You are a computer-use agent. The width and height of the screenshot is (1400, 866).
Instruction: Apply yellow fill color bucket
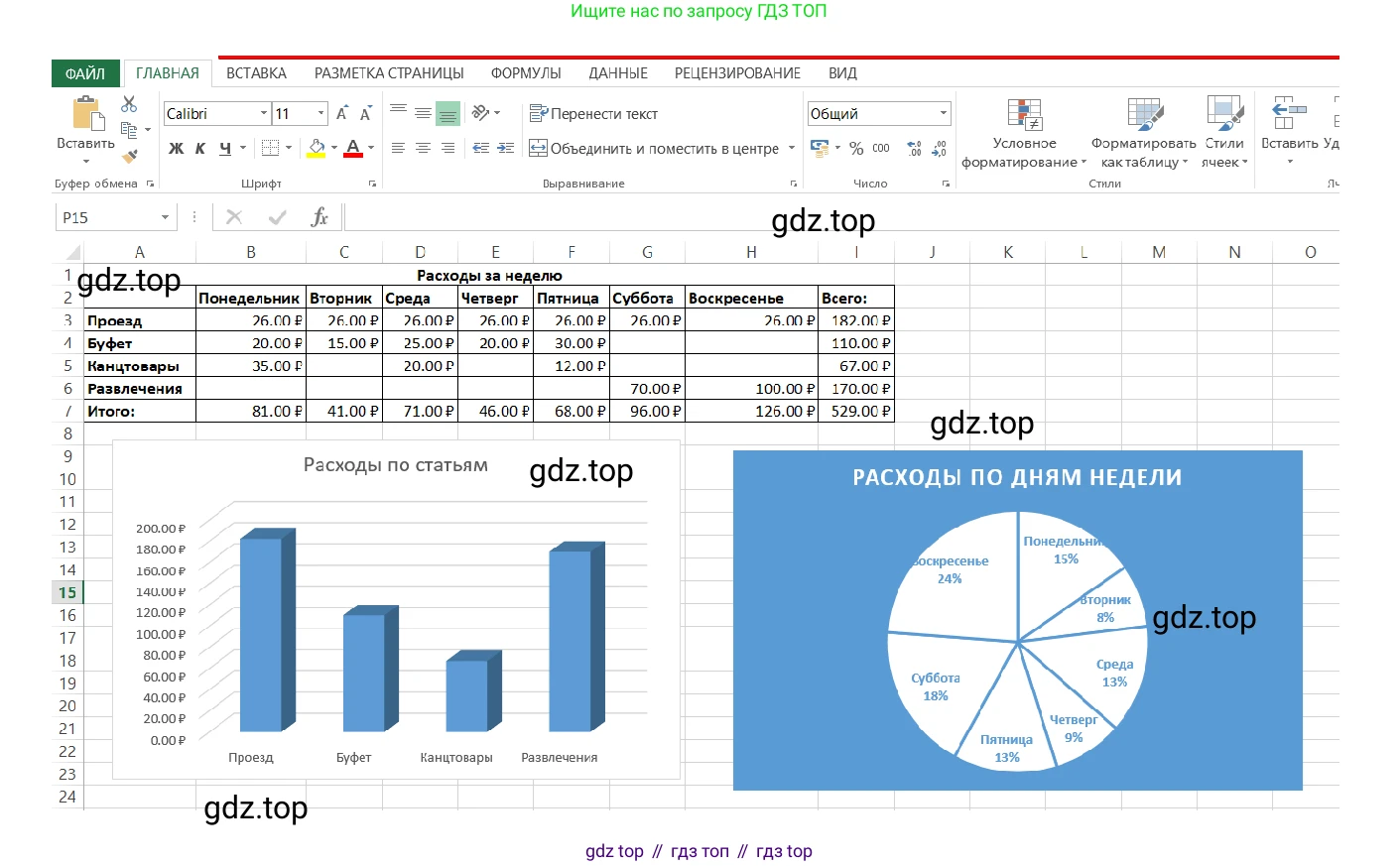click(317, 148)
